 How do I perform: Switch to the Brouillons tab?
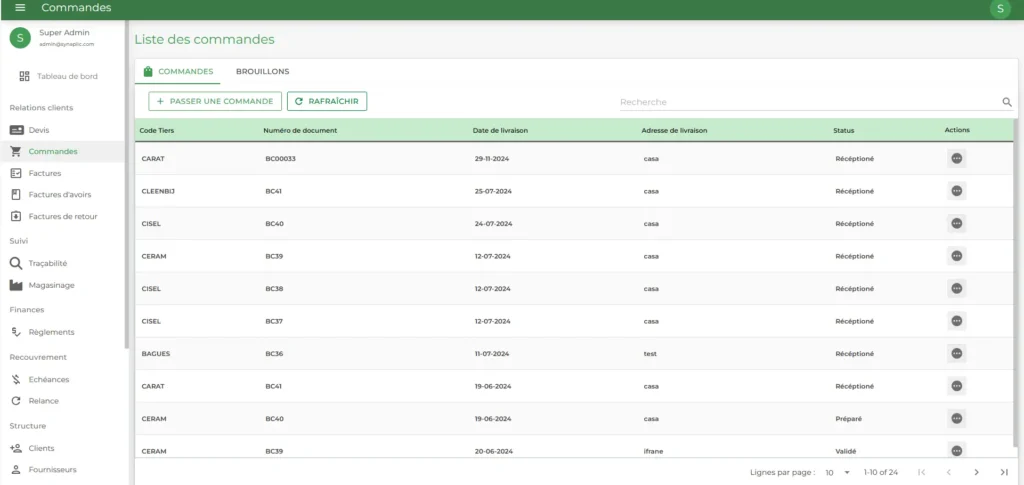pos(263,72)
